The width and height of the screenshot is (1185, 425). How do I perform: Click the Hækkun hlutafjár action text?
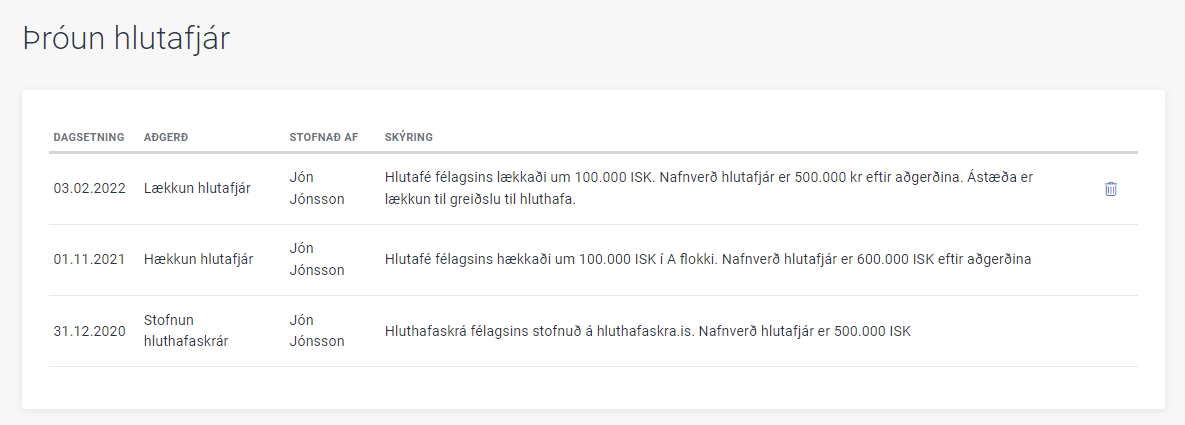click(x=198, y=260)
